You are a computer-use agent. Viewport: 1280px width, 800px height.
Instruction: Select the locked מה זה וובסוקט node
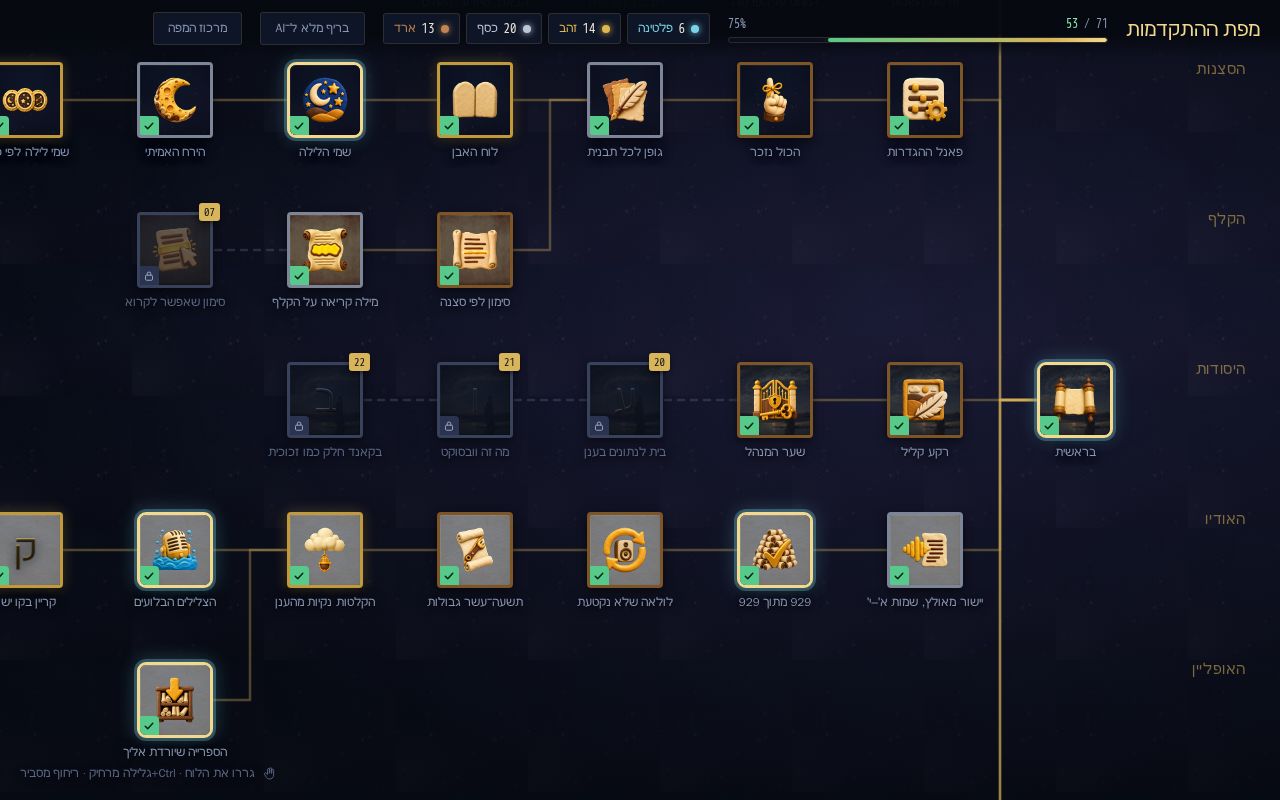475,400
